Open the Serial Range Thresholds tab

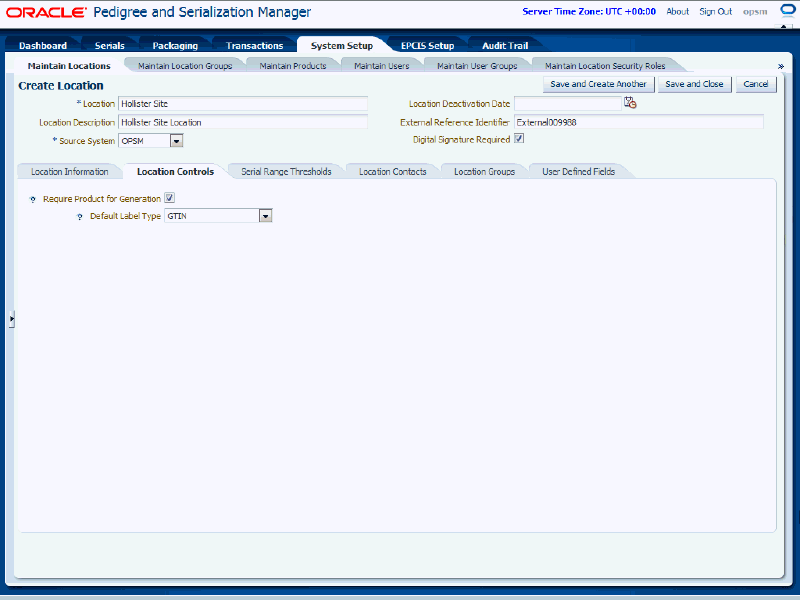point(286,171)
